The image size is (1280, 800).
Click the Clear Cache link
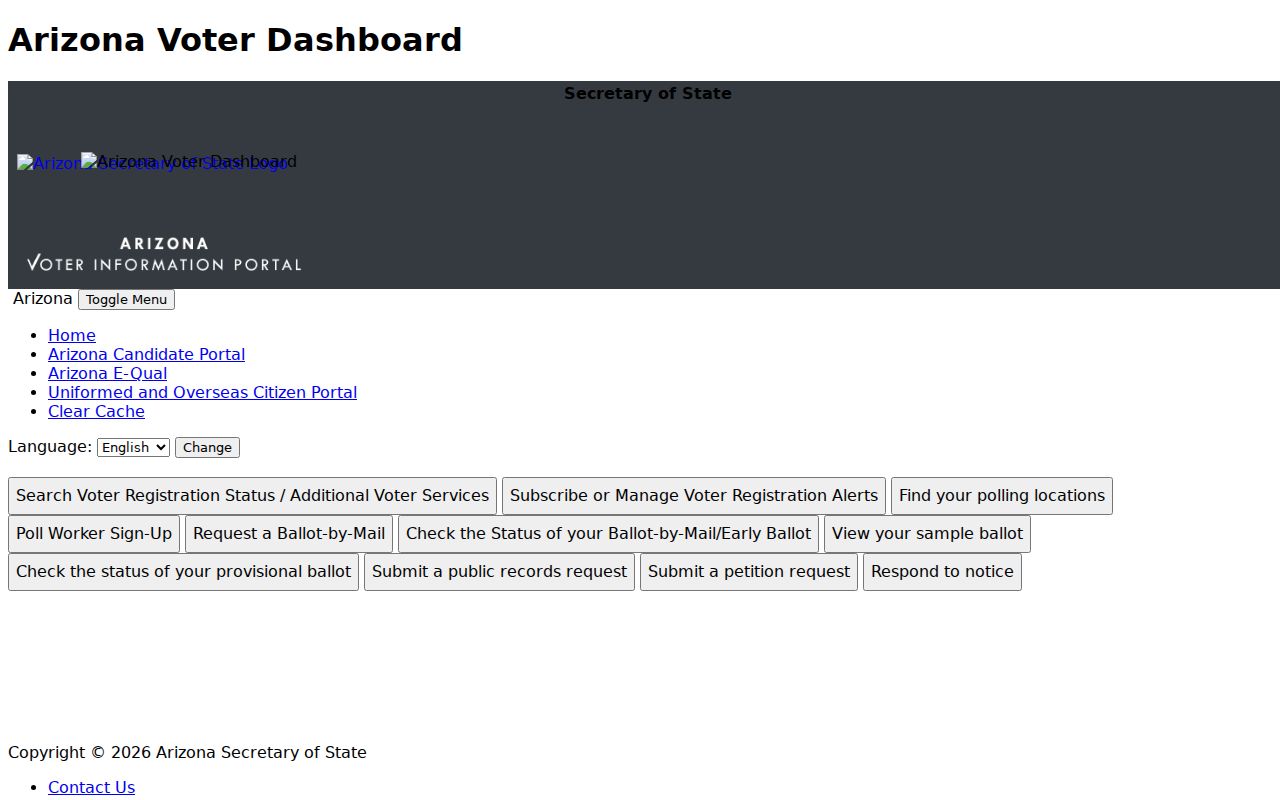point(96,411)
